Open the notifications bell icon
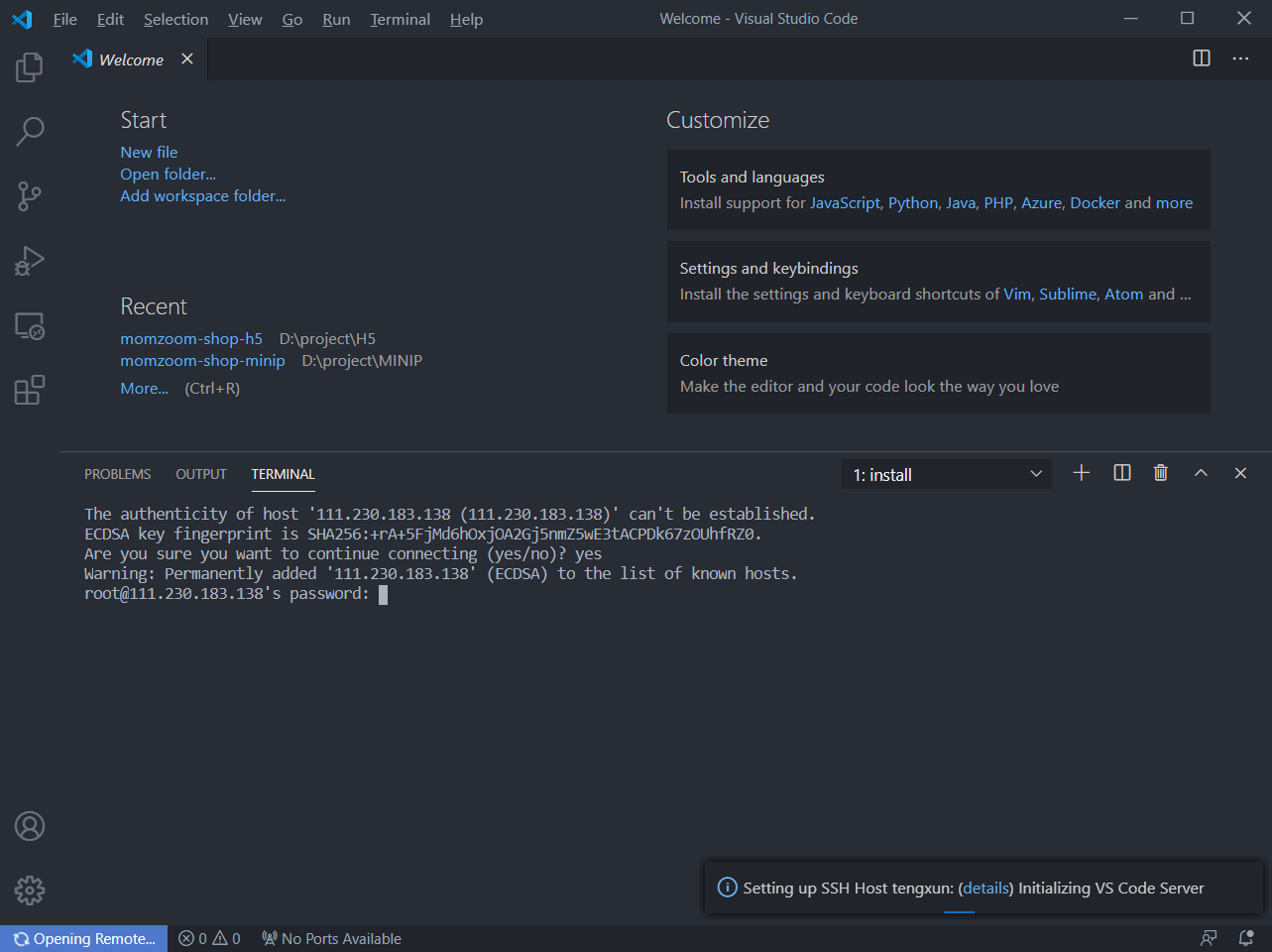This screenshot has height=952, width=1272. pyautogui.click(x=1245, y=938)
